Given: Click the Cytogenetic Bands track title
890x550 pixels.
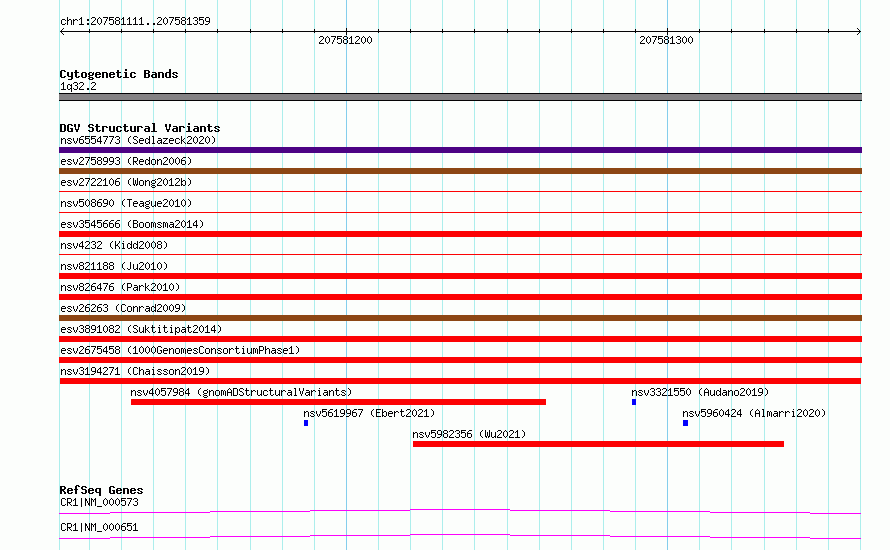Looking at the screenshot, I should coord(119,74).
